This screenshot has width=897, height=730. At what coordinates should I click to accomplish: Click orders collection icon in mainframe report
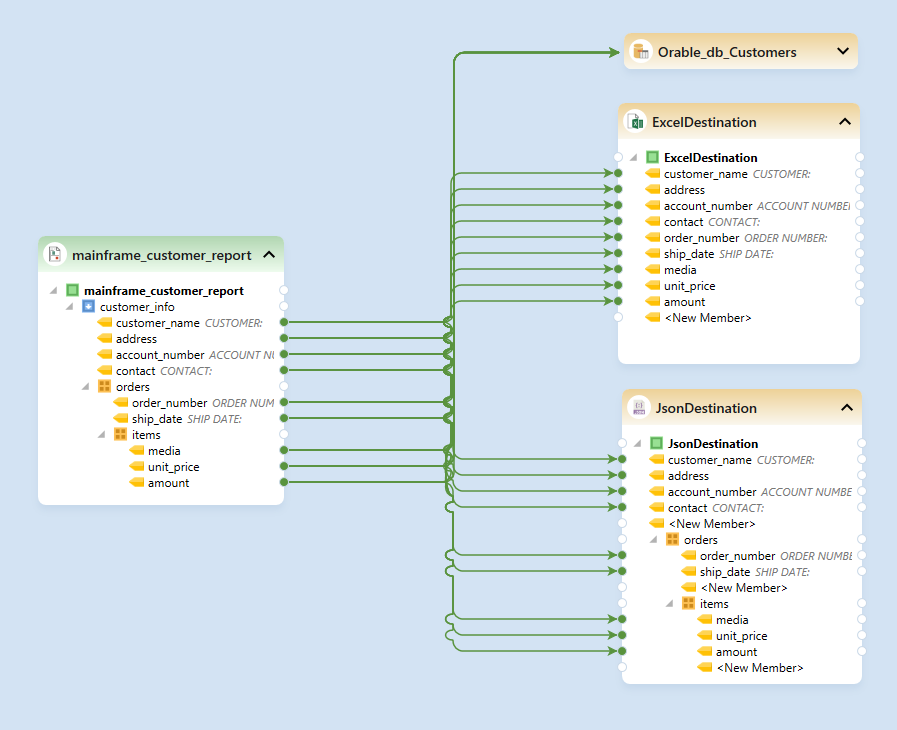coord(104,386)
